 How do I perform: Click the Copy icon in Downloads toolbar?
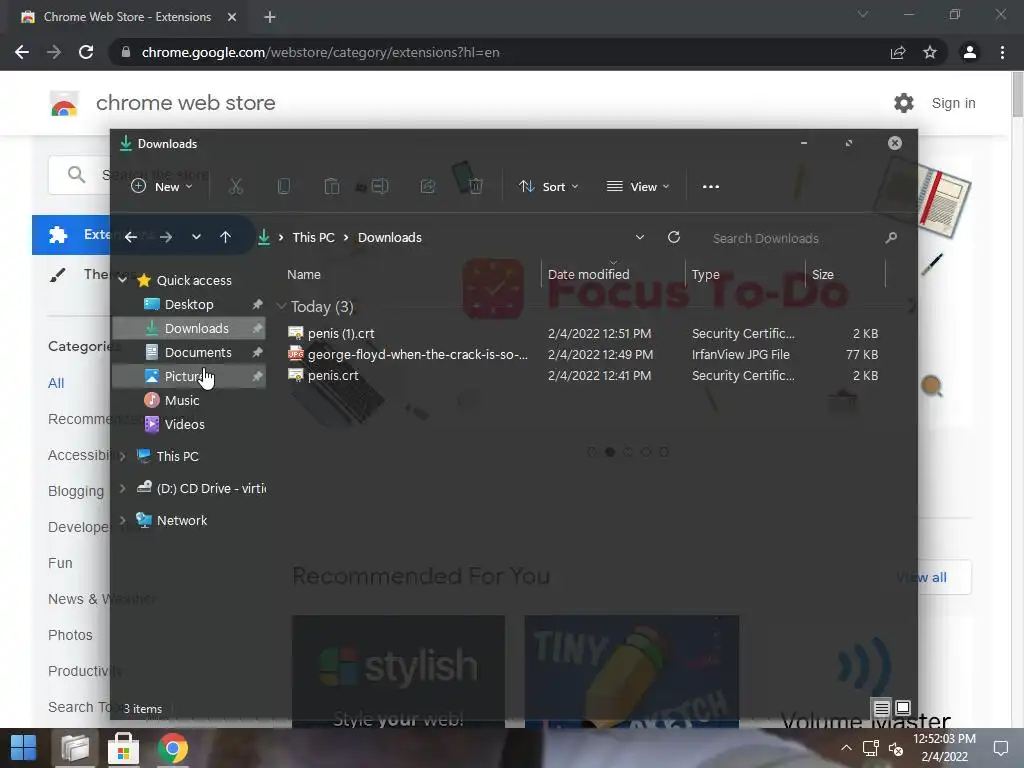point(283,187)
